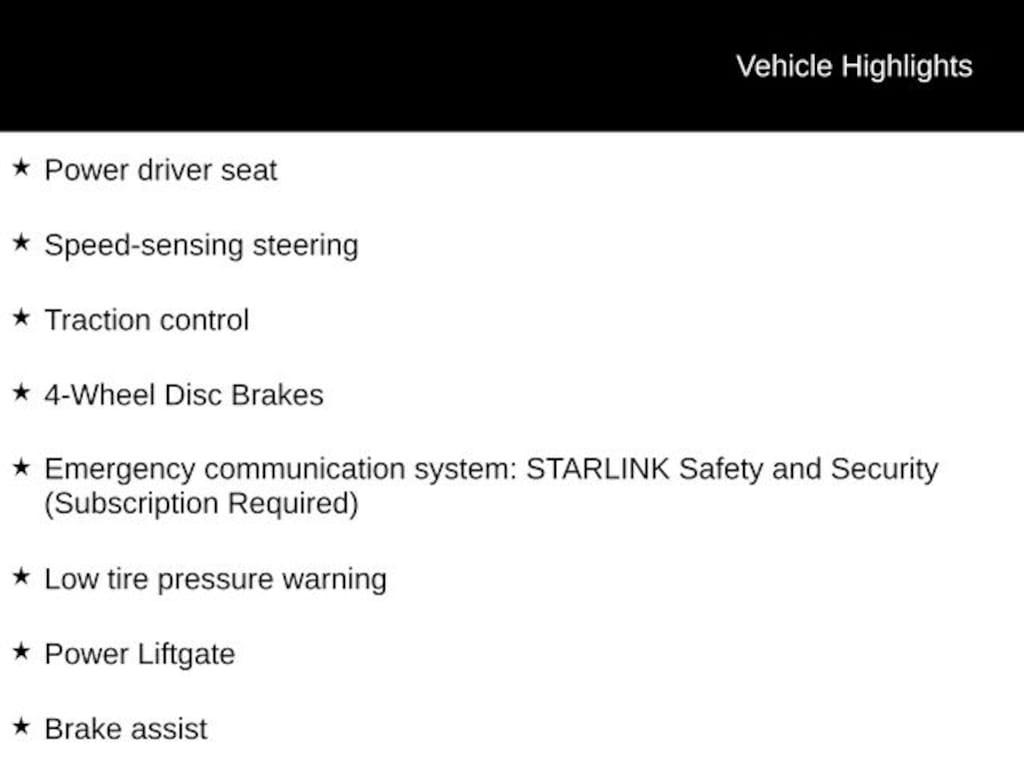1024x768 pixels.
Task: Click the Vehicle Highlights header title
Action: pos(854,66)
